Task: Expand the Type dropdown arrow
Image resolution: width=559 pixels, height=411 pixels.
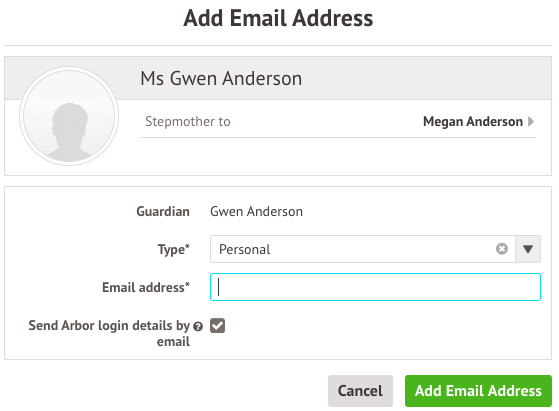Action: click(528, 249)
